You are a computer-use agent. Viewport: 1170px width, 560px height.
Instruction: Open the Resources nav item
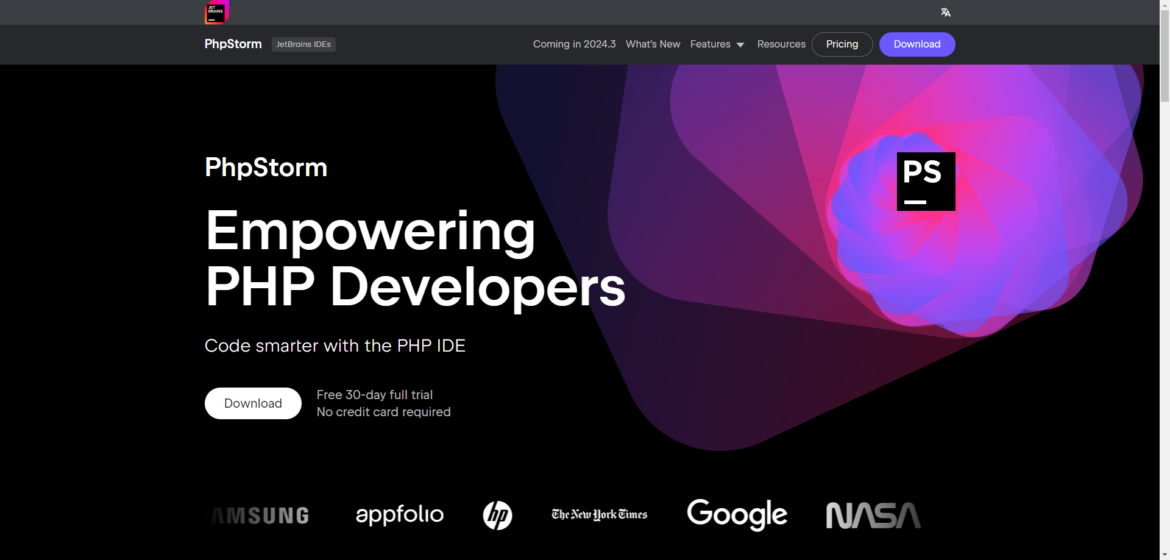coord(781,44)
